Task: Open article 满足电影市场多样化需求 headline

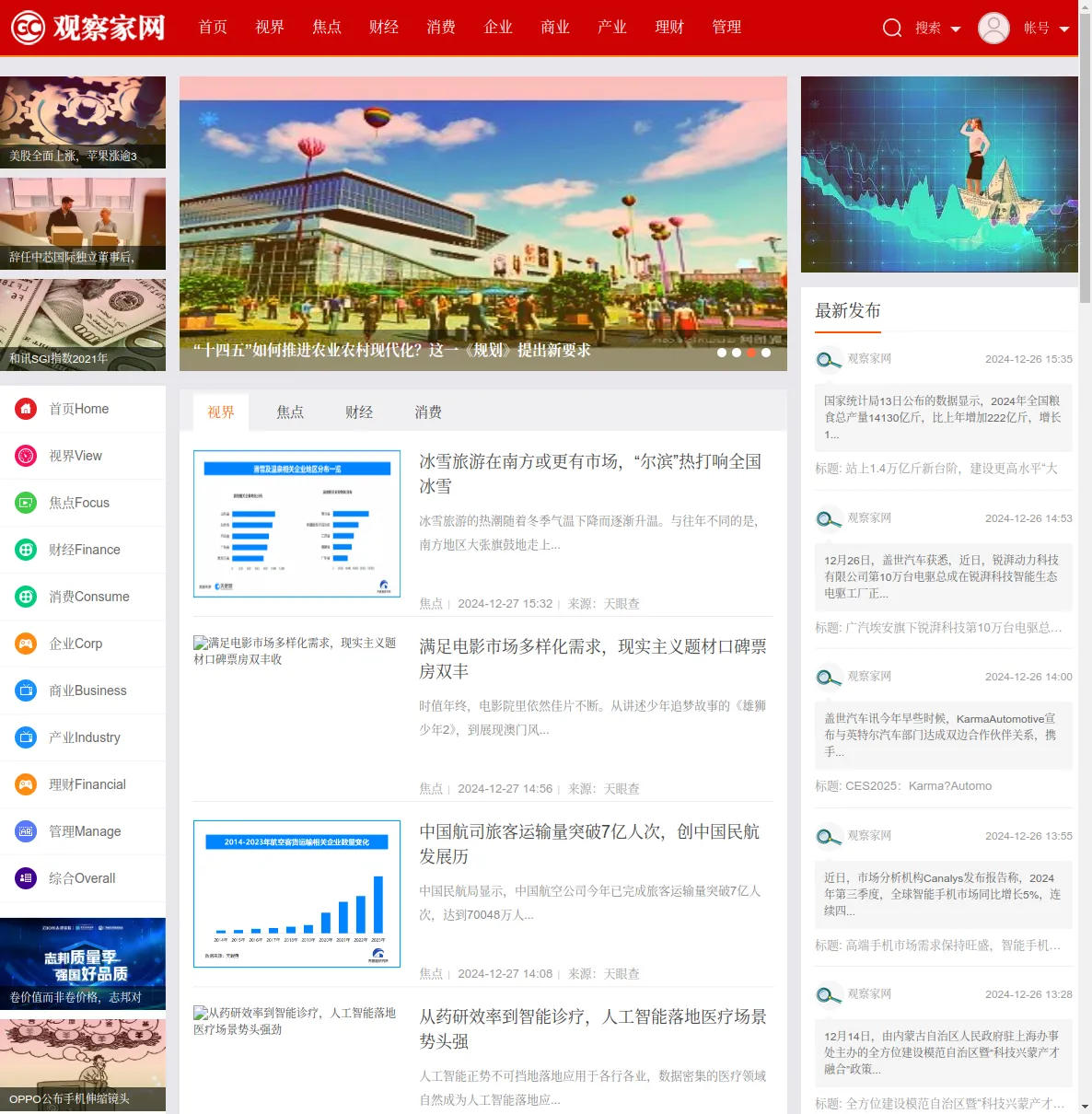Action: pos(593,658)
